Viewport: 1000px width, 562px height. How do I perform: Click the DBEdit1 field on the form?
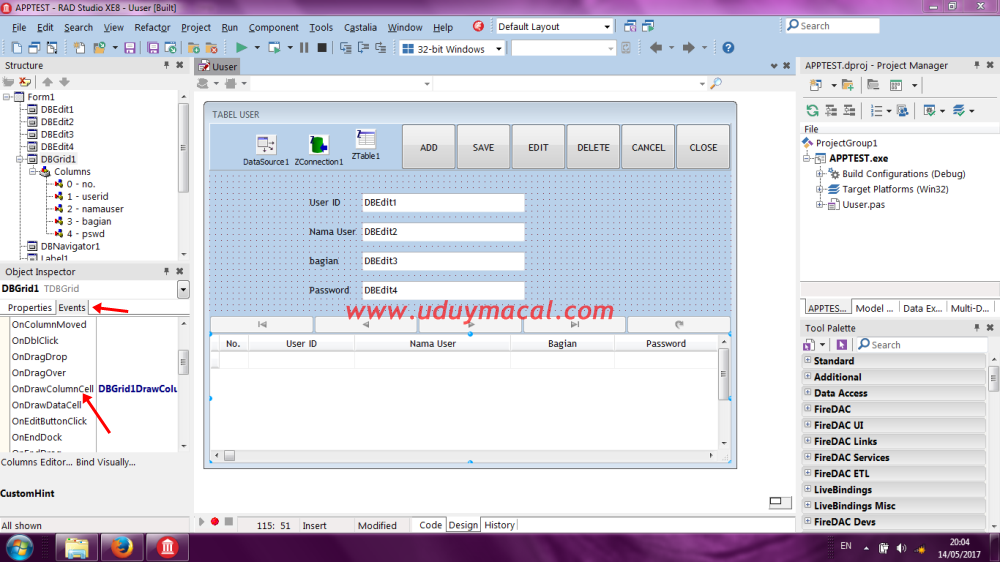pyautogui.click(x=443, y=202)
